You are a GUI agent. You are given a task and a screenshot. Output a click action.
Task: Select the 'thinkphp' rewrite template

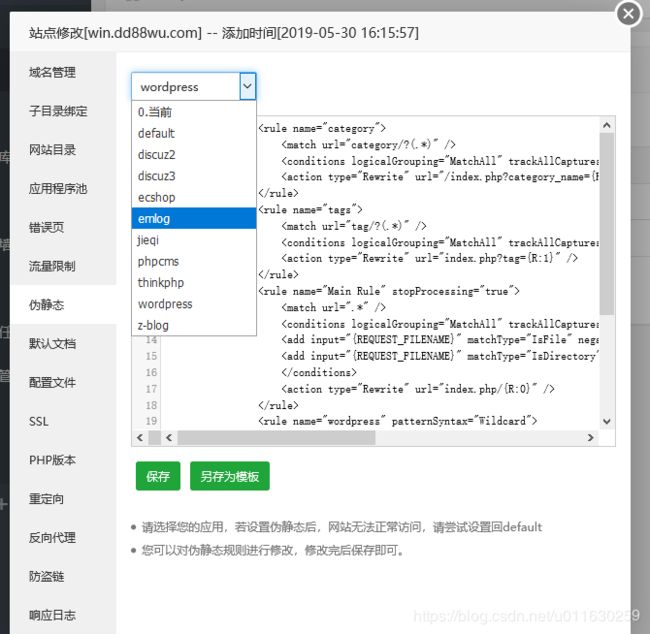[194, 283]
